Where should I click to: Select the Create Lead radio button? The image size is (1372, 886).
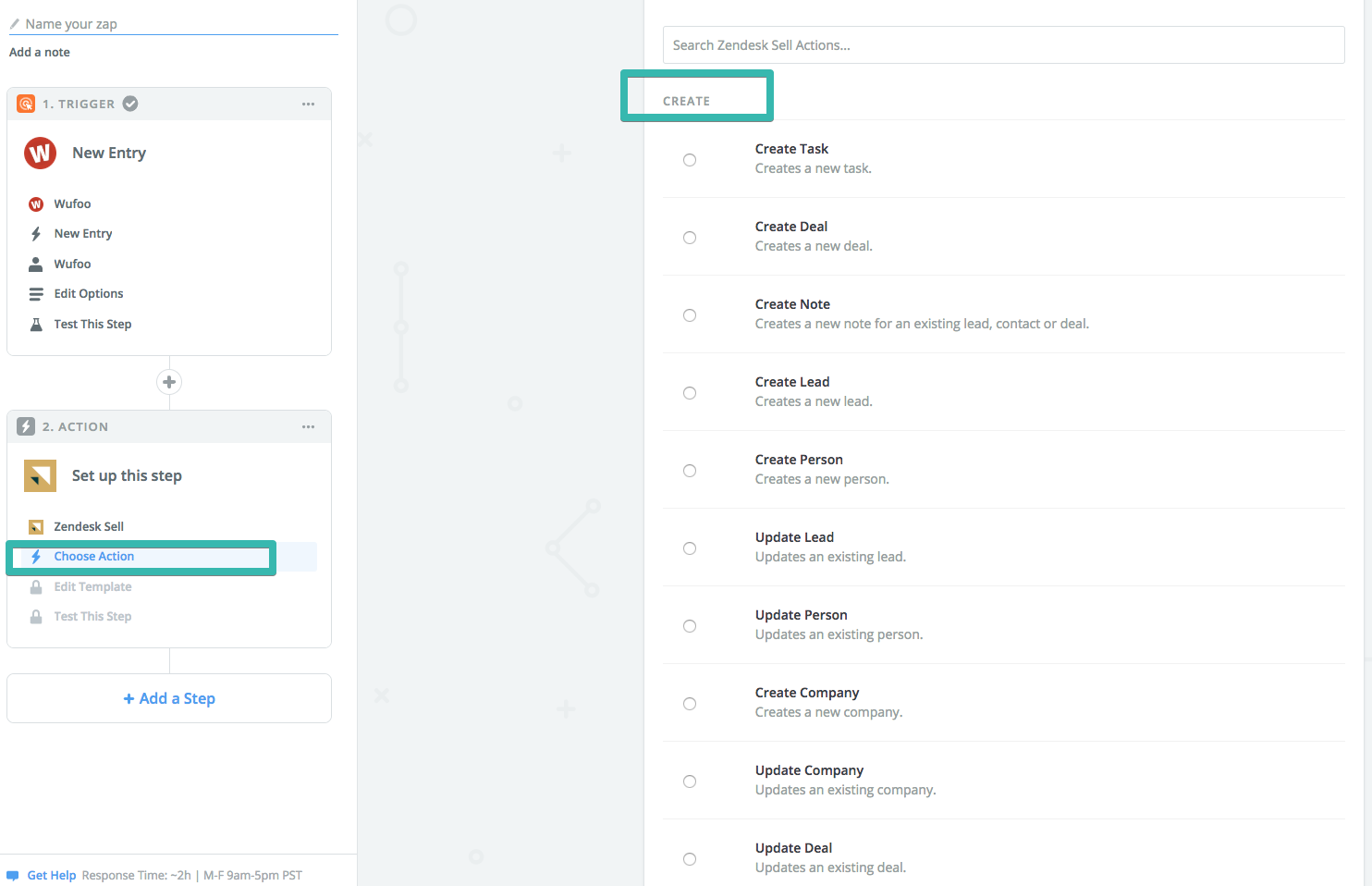pyautogui.click(x=690, y=393)
